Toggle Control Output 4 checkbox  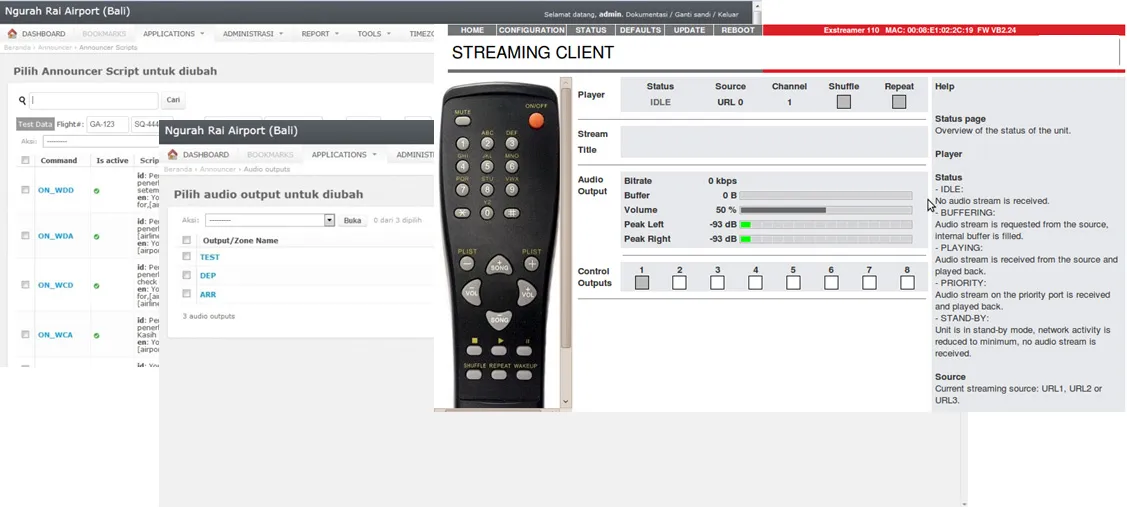755,283
